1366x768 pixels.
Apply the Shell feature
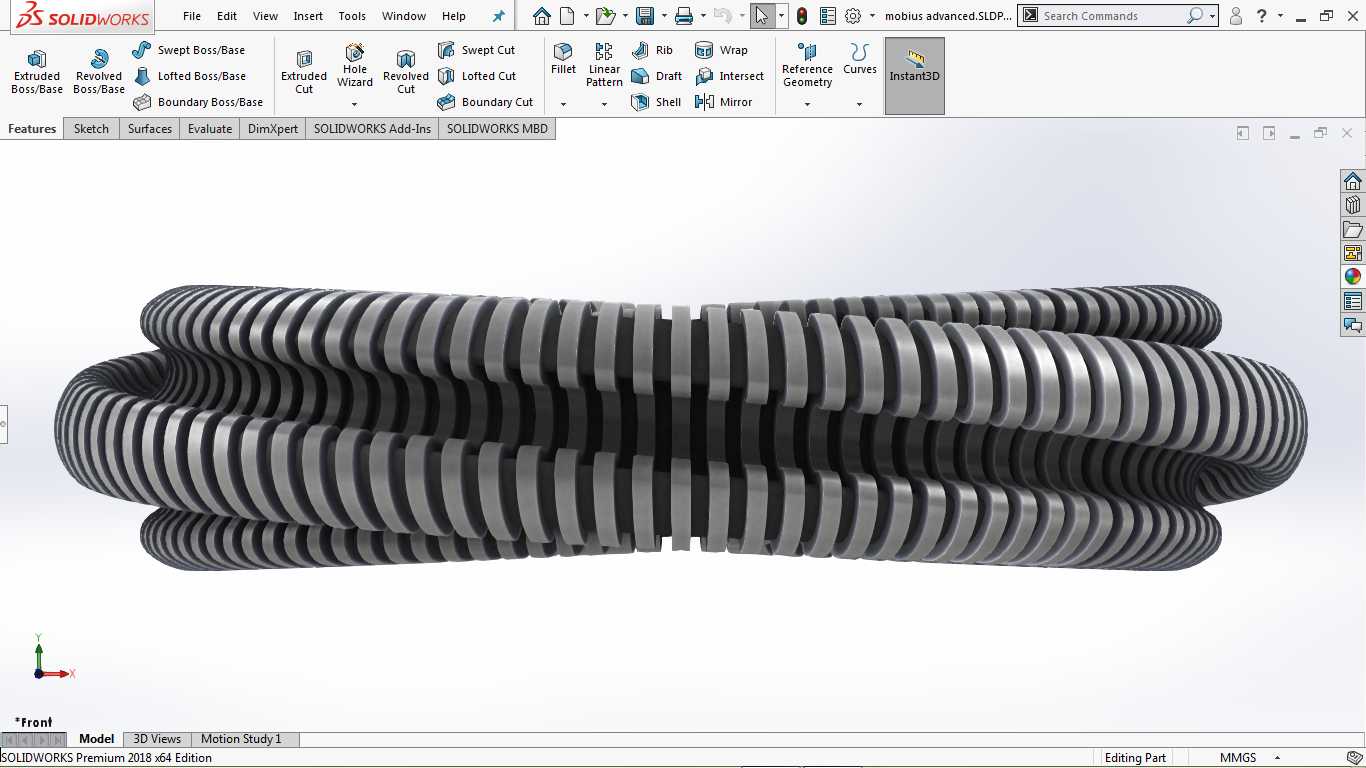(x=656, y=102)
